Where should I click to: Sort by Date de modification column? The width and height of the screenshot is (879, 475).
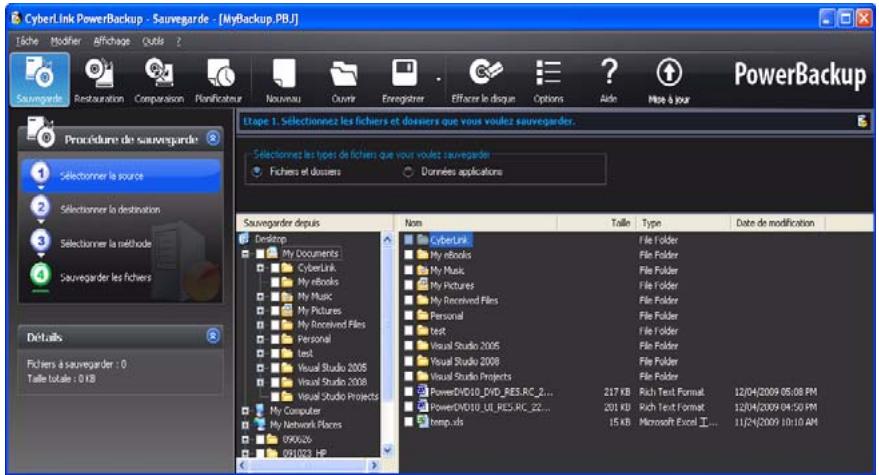(x=777, y=223)
